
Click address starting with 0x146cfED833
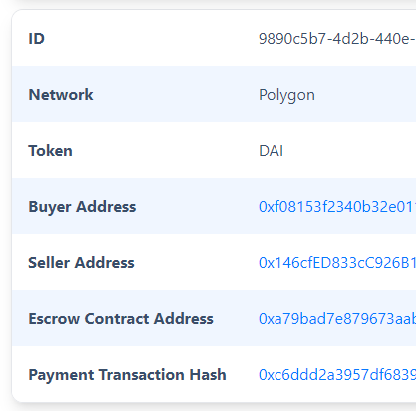337,263
